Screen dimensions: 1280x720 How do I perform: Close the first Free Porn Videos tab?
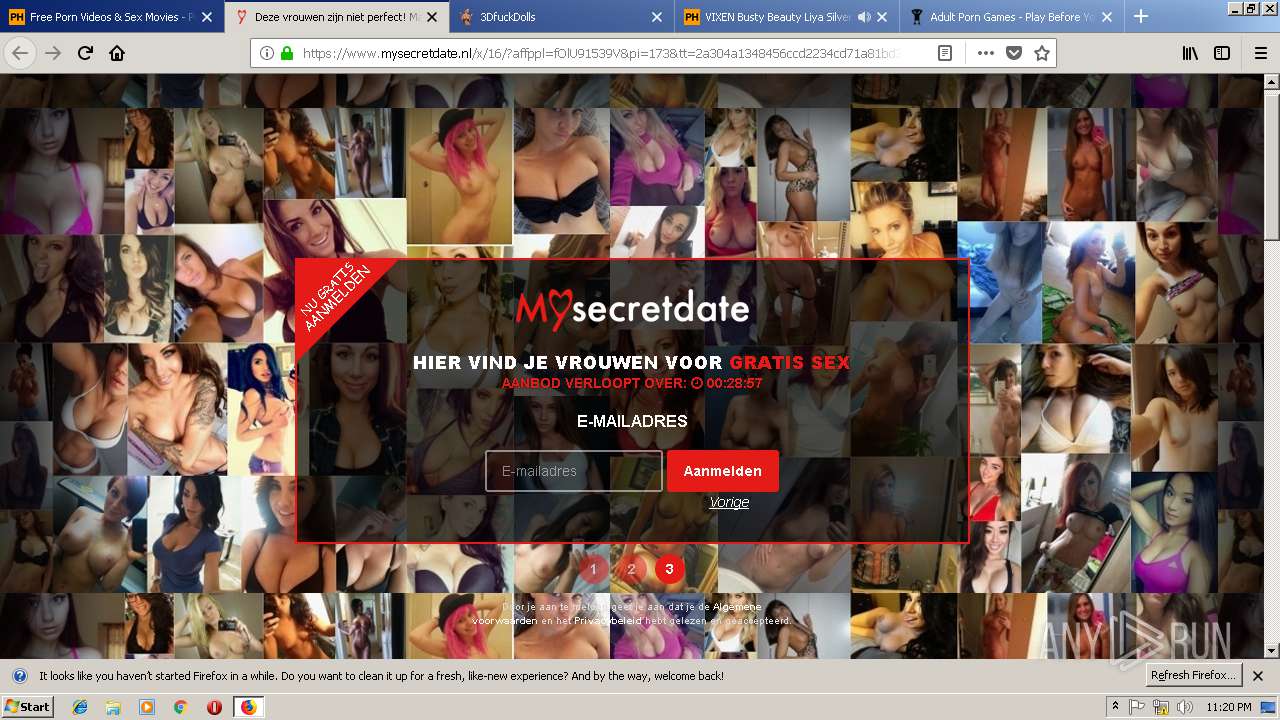tap(206, 17)
